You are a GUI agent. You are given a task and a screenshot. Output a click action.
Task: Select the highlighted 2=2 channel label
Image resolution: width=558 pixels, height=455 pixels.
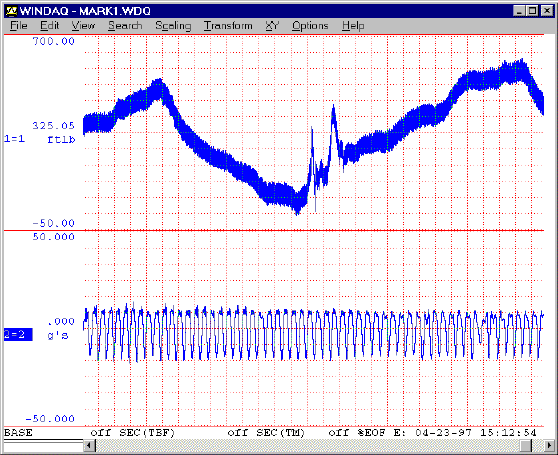(18, 334)
